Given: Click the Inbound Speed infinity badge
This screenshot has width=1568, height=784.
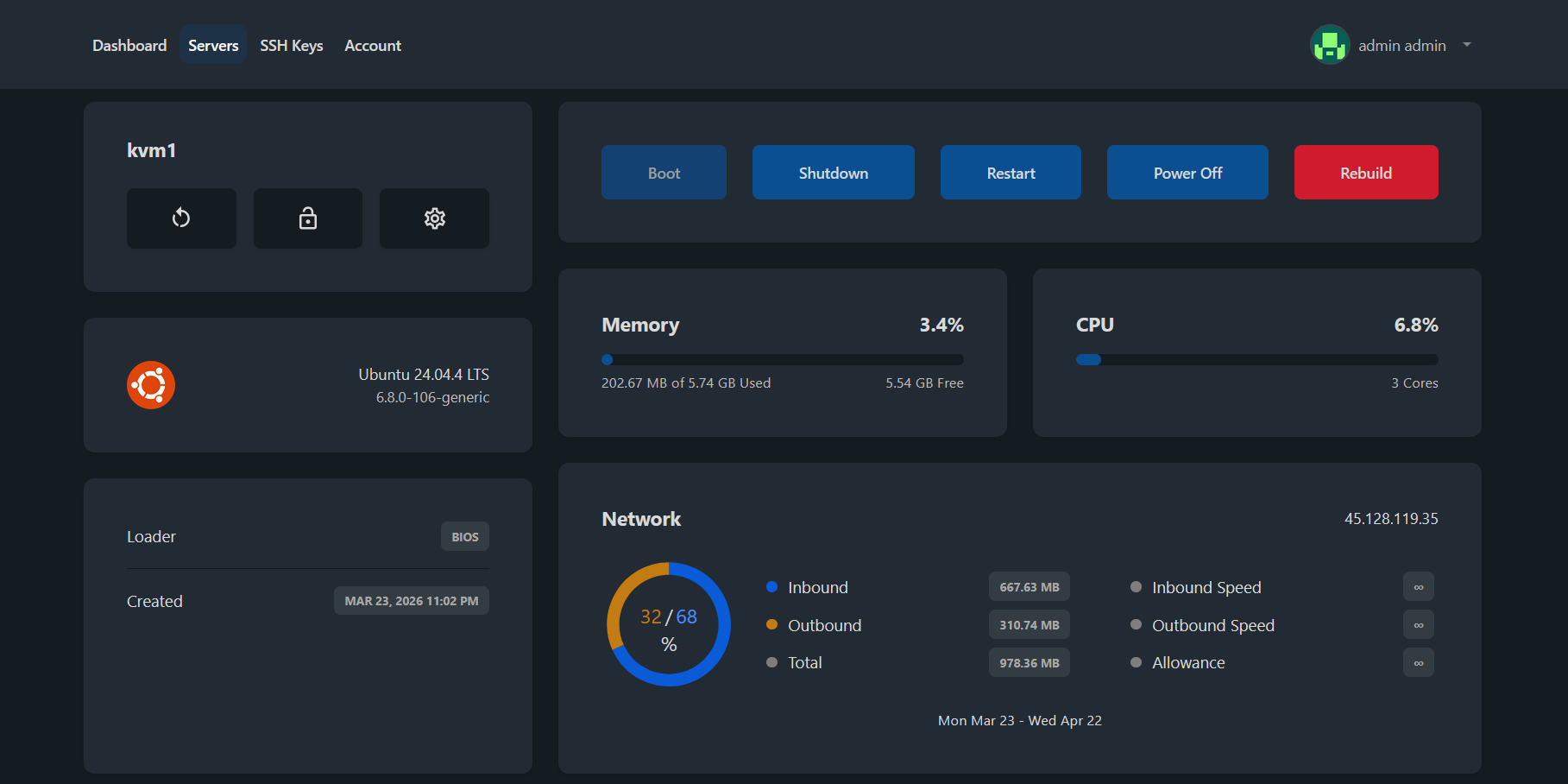Looking at the screenshot, I should (1418, 587).
